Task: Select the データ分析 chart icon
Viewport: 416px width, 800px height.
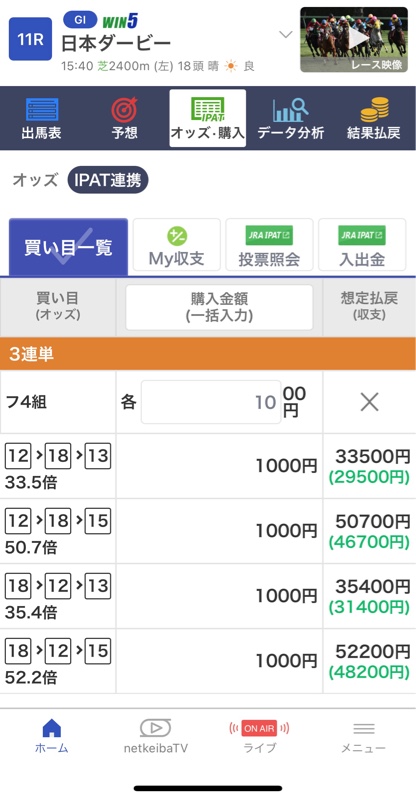Action: coord(290,110)
